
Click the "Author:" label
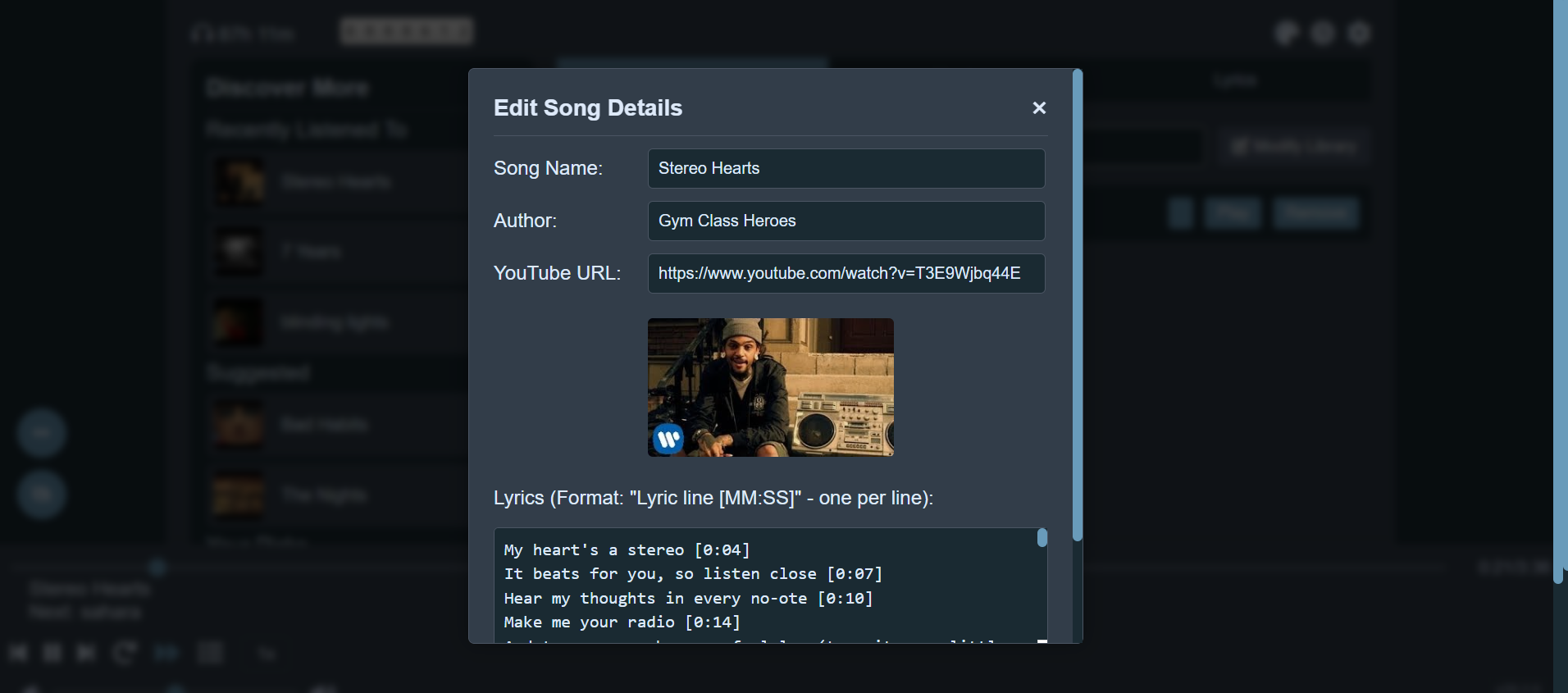point(525,221)
